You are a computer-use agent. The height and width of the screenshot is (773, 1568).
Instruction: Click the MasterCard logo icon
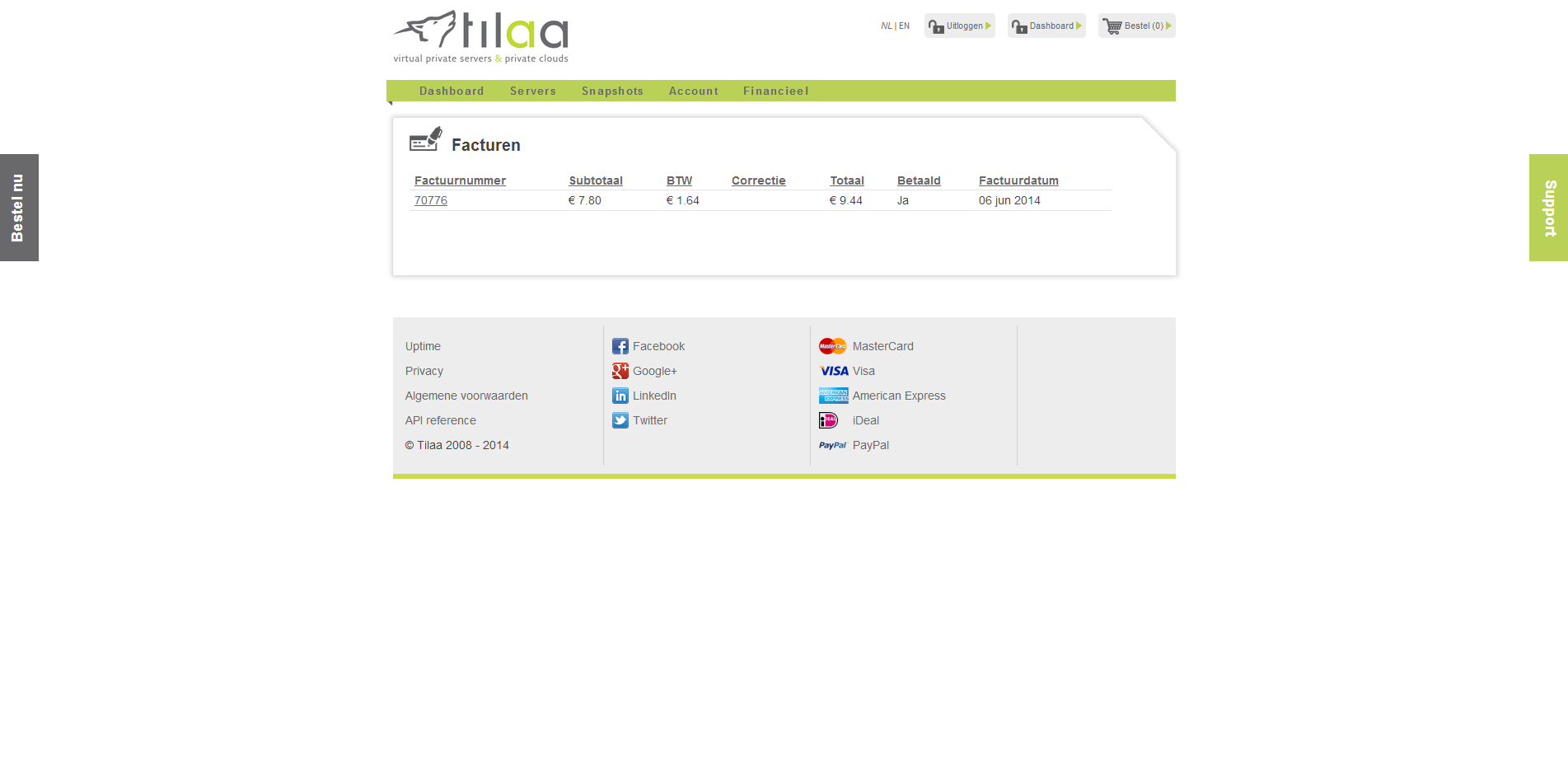tap(832, 346)
